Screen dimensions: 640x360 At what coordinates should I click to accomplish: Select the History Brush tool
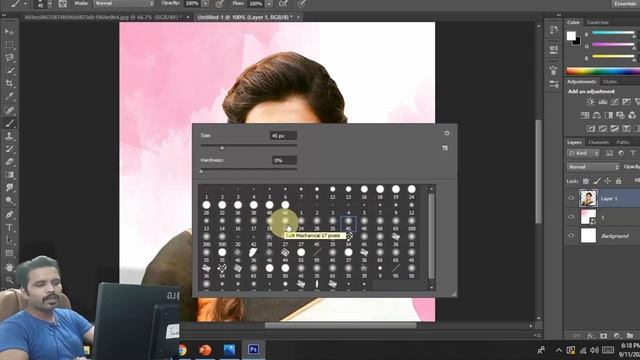pyautogui.click(x=9, y=149)
